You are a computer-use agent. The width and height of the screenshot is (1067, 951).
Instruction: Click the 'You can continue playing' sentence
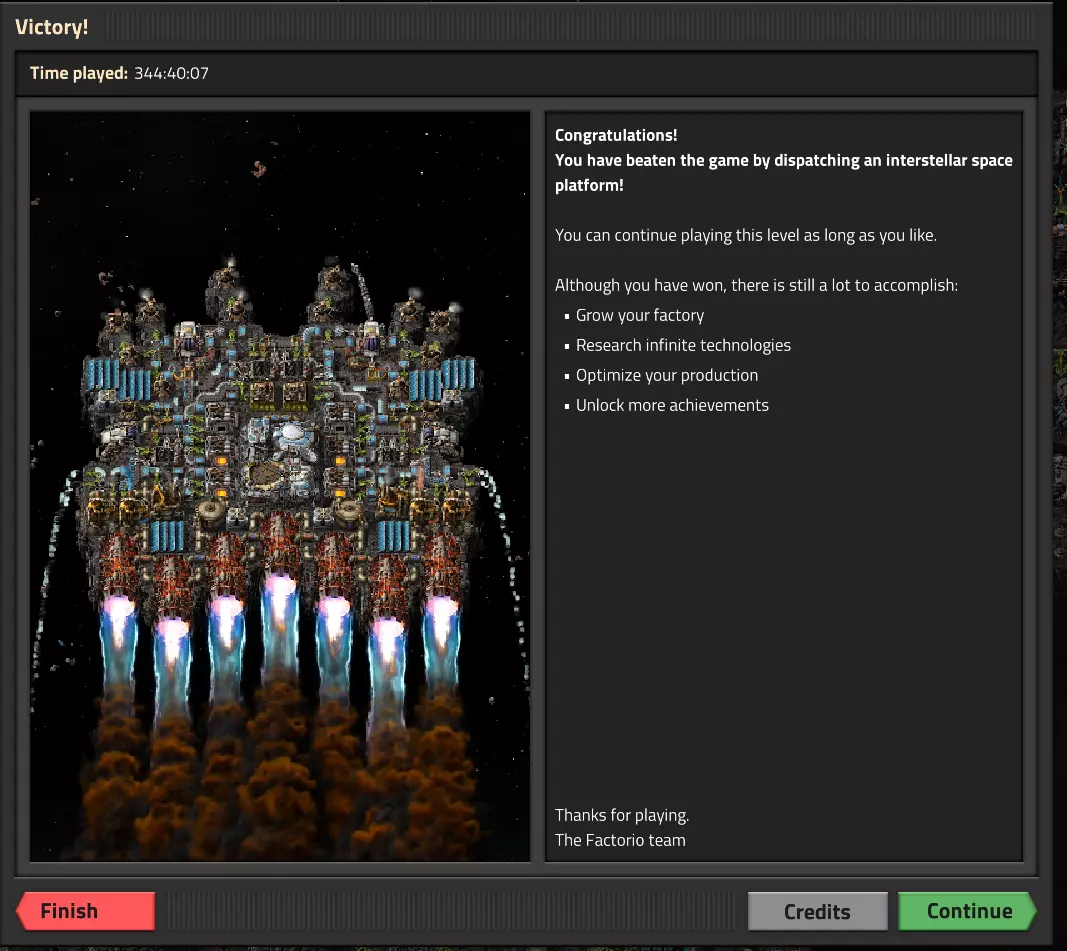(x=746, y=235)
